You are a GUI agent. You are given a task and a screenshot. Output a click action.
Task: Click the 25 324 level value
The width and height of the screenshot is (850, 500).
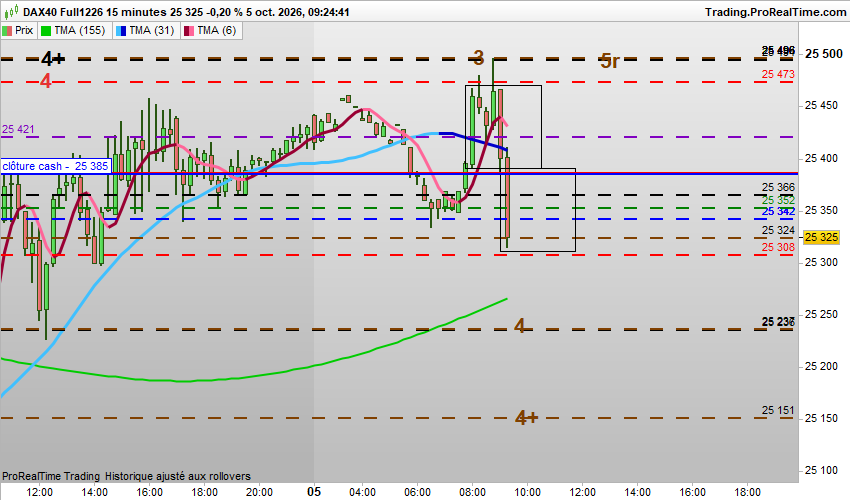(778, 230)
